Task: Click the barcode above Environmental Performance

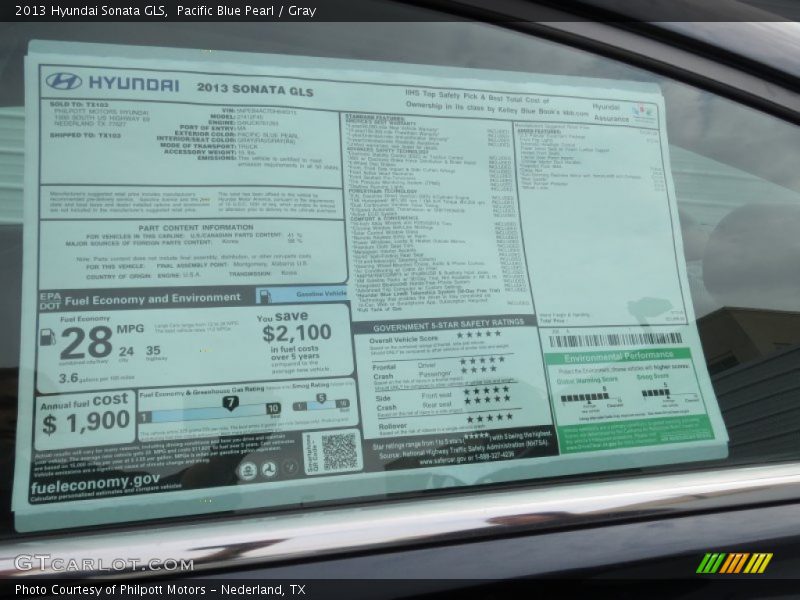Action: click(x=610, y=337)
